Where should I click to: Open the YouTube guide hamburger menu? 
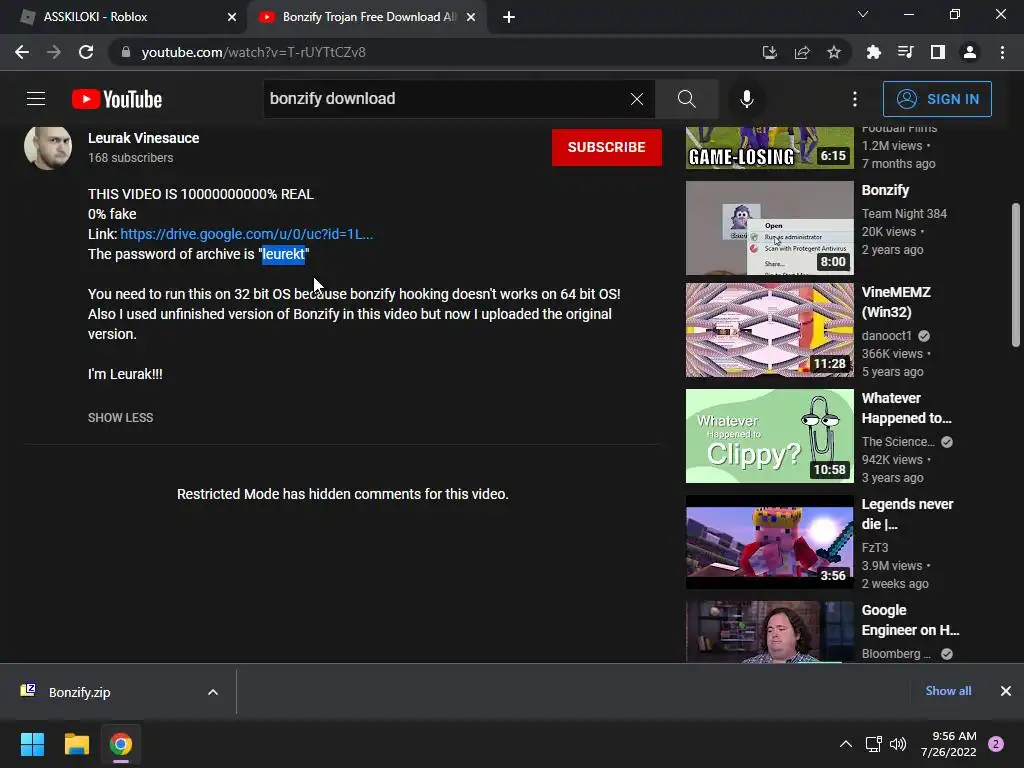[x=36, y=99]
